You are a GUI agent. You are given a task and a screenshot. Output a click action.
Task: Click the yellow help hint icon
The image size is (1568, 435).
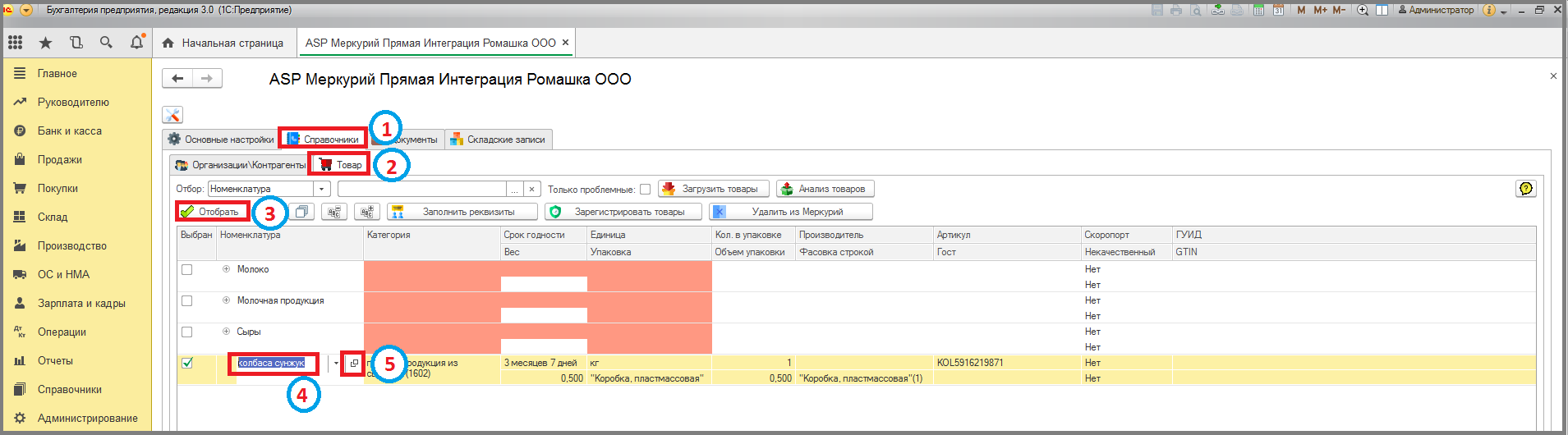click(1525, 189)
